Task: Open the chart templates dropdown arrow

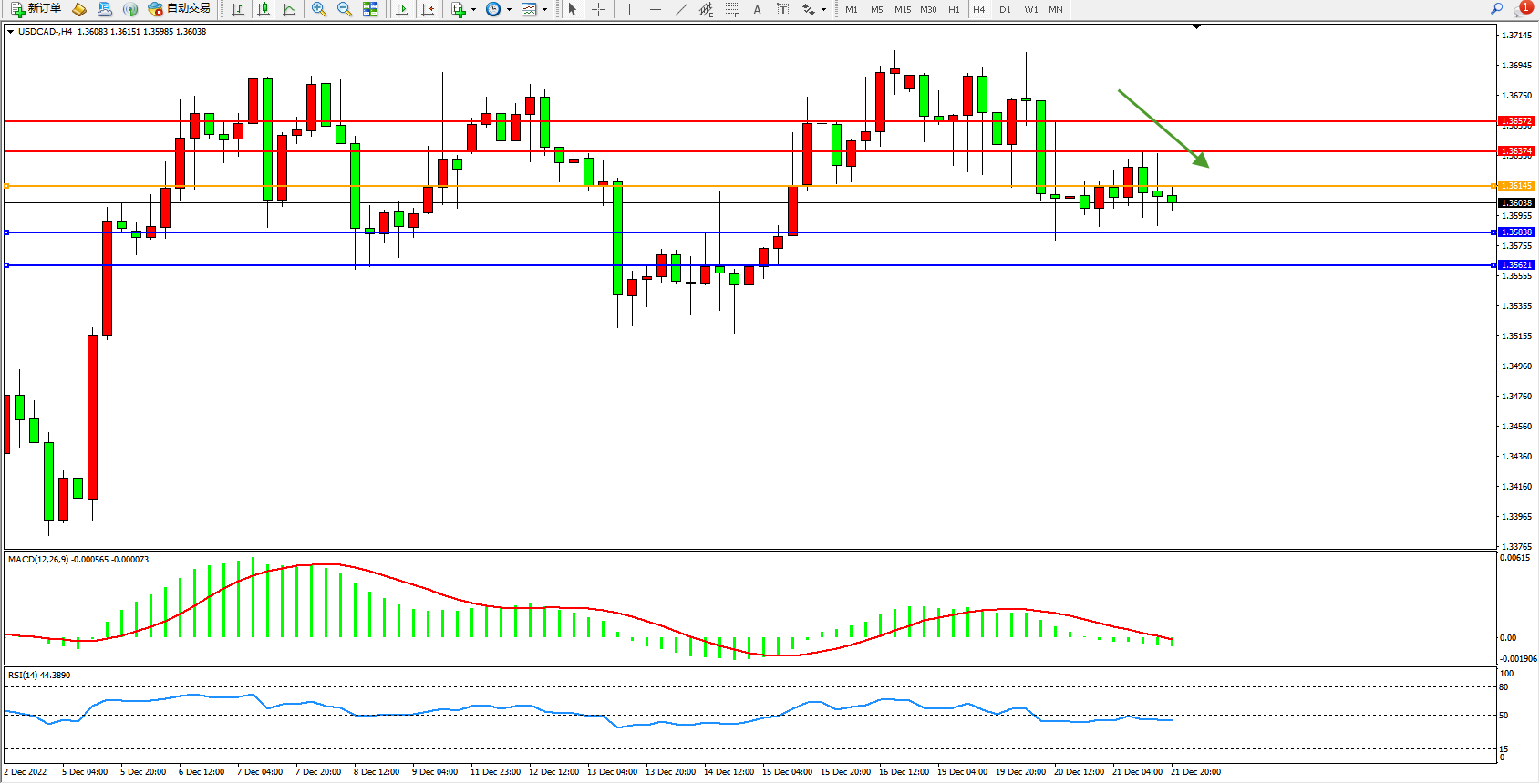Action: (x=544, y=10)
